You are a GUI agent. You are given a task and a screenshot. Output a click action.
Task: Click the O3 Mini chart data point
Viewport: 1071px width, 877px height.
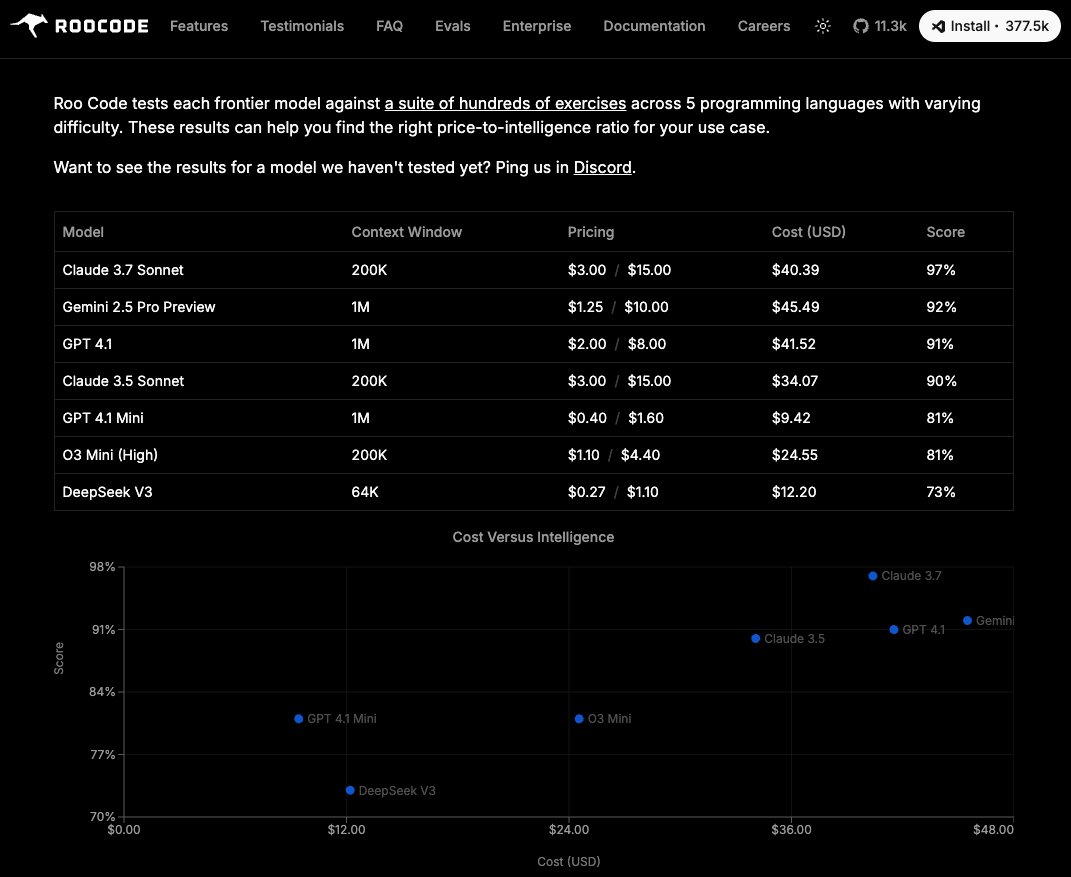click(x=579, y=719)
